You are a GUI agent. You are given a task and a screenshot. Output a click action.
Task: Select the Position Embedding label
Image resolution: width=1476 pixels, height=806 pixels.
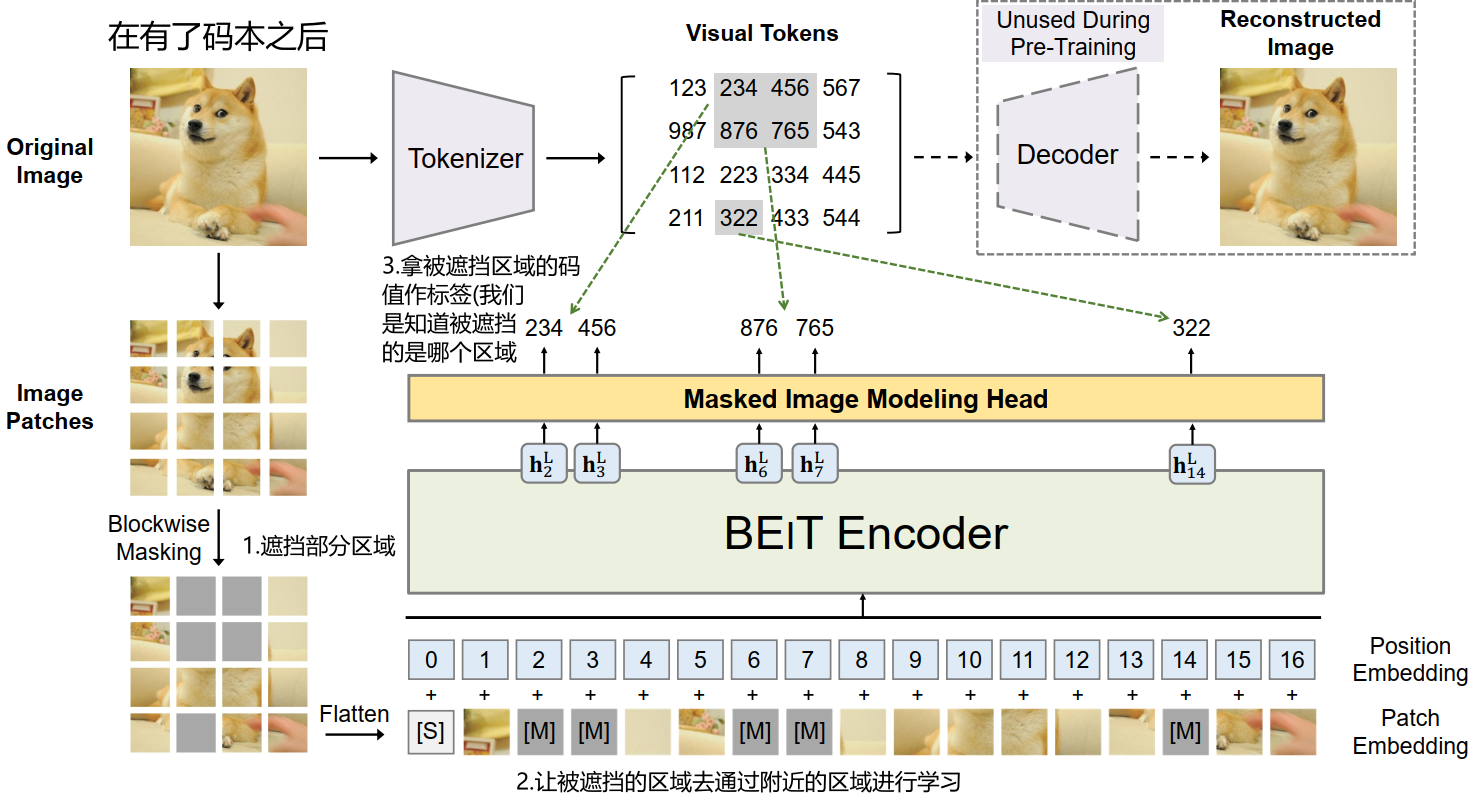pyautogui.click(x=1410, y=660)
